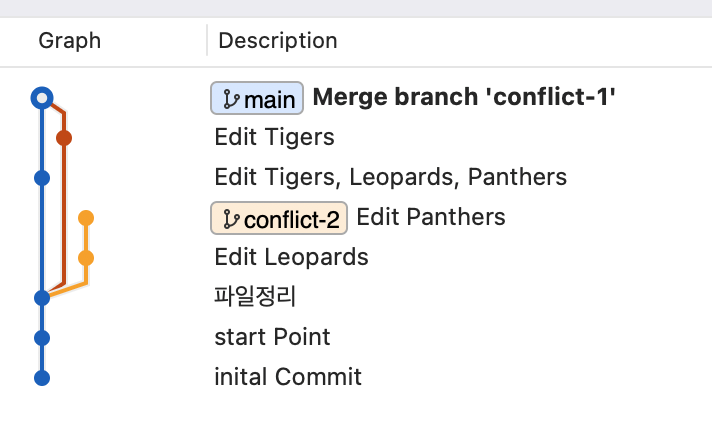Image resolution: width=712 pixels, height=430 pixels.
Task: Click the red Edit Tigers commit dot
Action: 64,138
